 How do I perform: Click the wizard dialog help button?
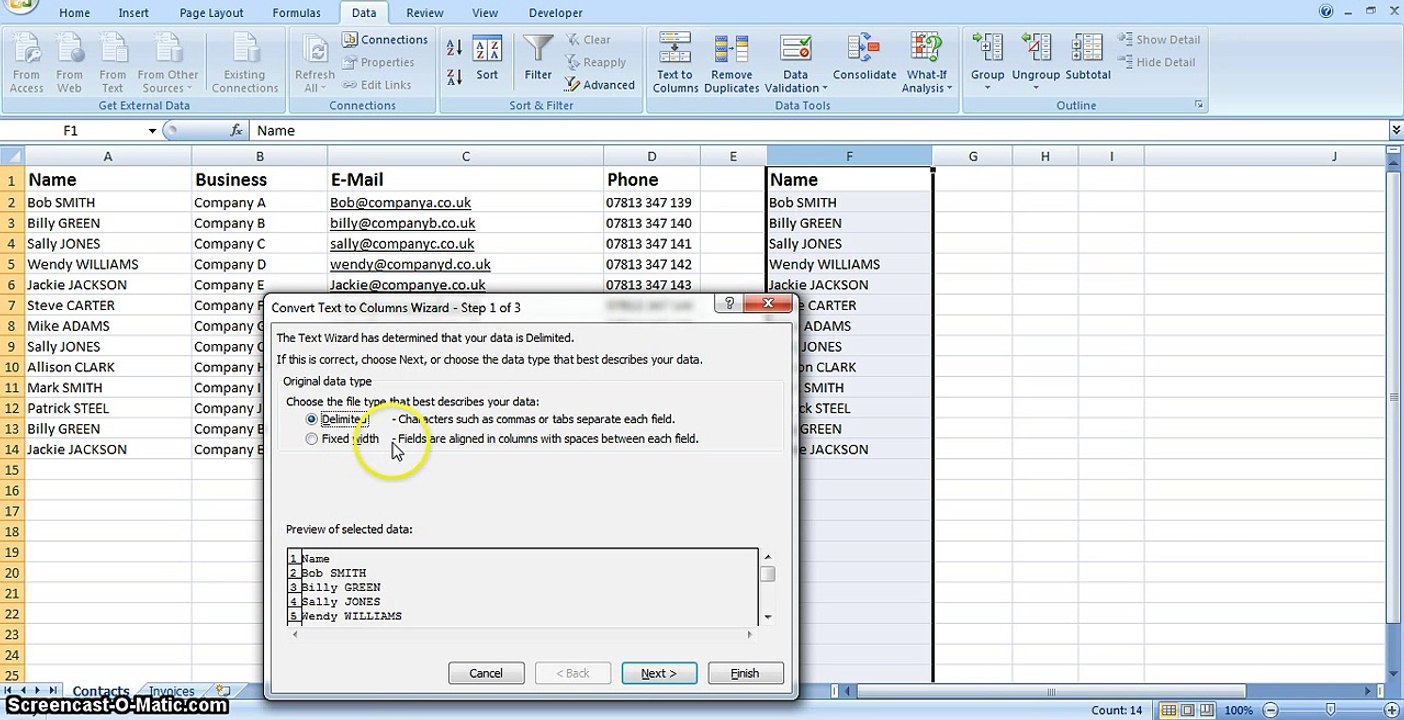click(x=729, y=304)
